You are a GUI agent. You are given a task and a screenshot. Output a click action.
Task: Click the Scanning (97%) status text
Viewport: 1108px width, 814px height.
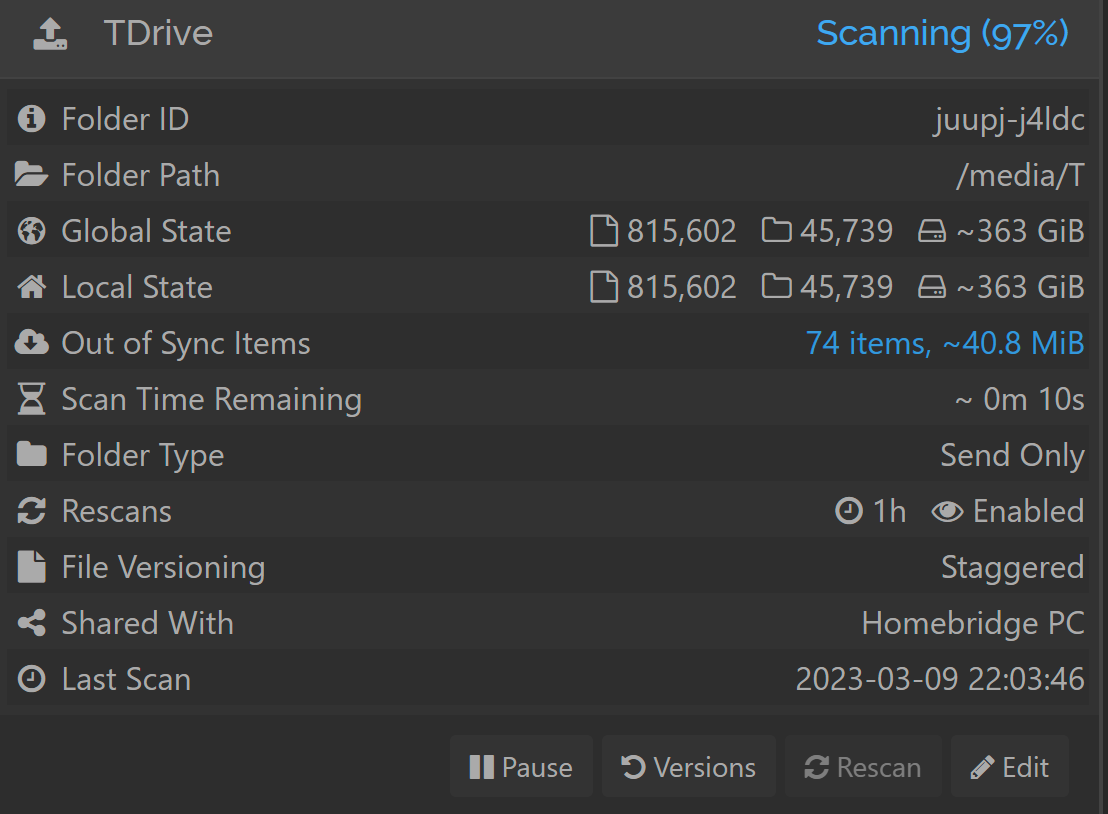click(x=943, y=33)
